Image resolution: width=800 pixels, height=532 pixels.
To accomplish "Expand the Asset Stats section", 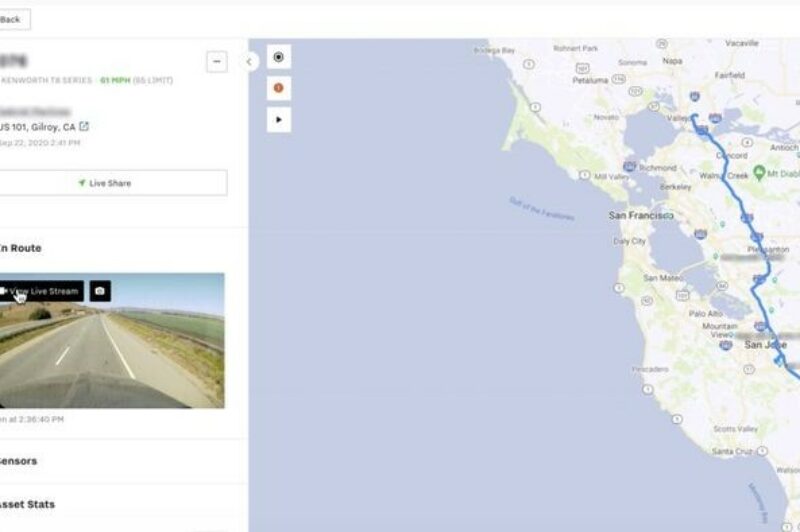I will tap(28, 504).
